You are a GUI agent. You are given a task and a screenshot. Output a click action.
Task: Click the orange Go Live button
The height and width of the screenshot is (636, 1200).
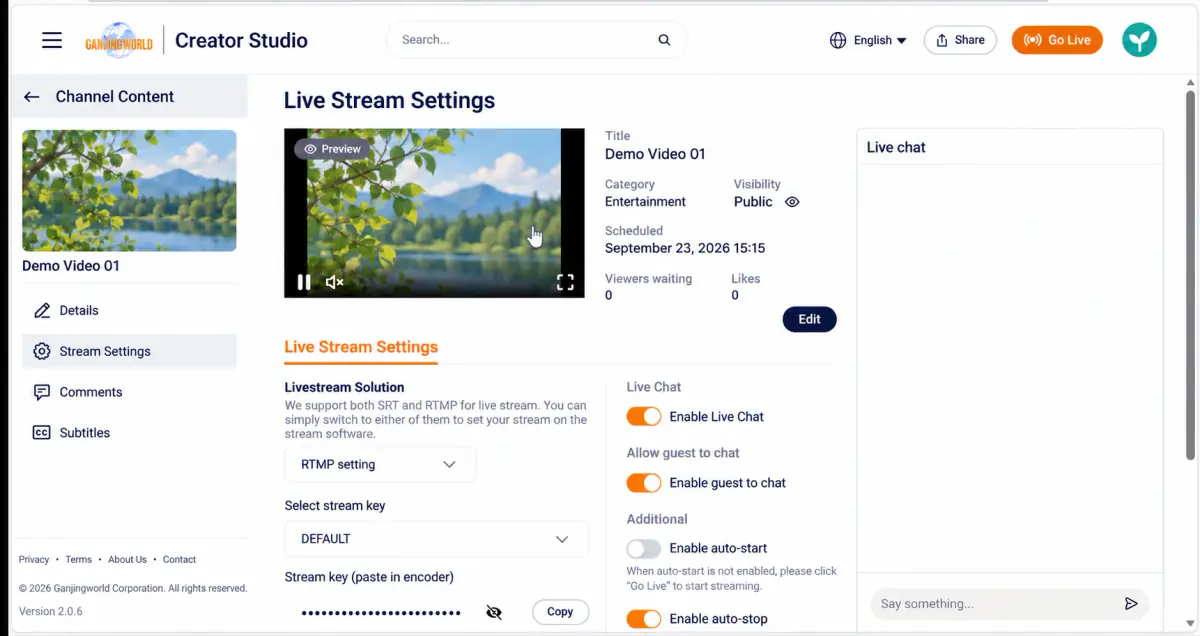pyautogui.click(x=1057, y=40)
